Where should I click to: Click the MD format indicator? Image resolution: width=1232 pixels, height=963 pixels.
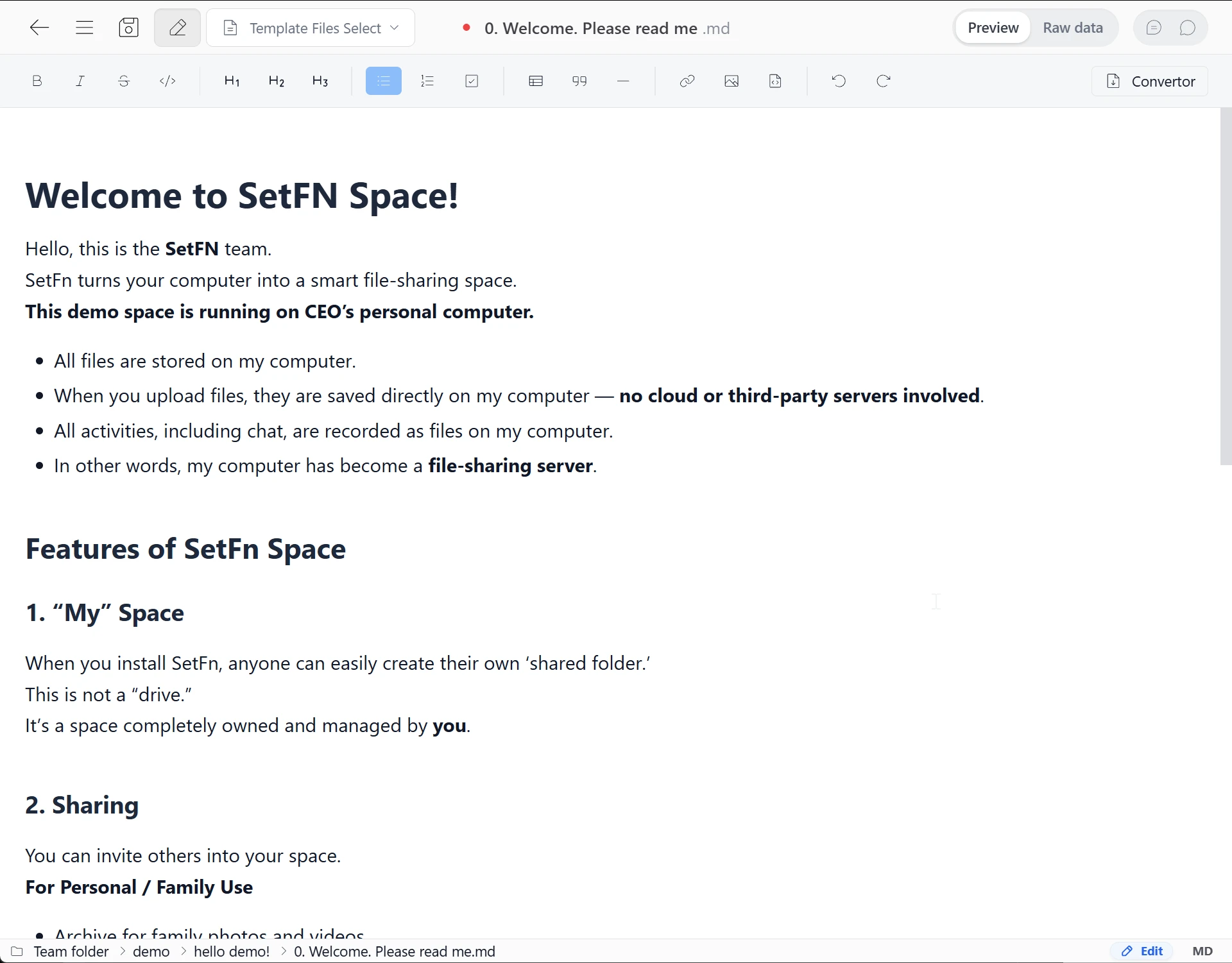pyautogui.click(x=1202, y=951)
